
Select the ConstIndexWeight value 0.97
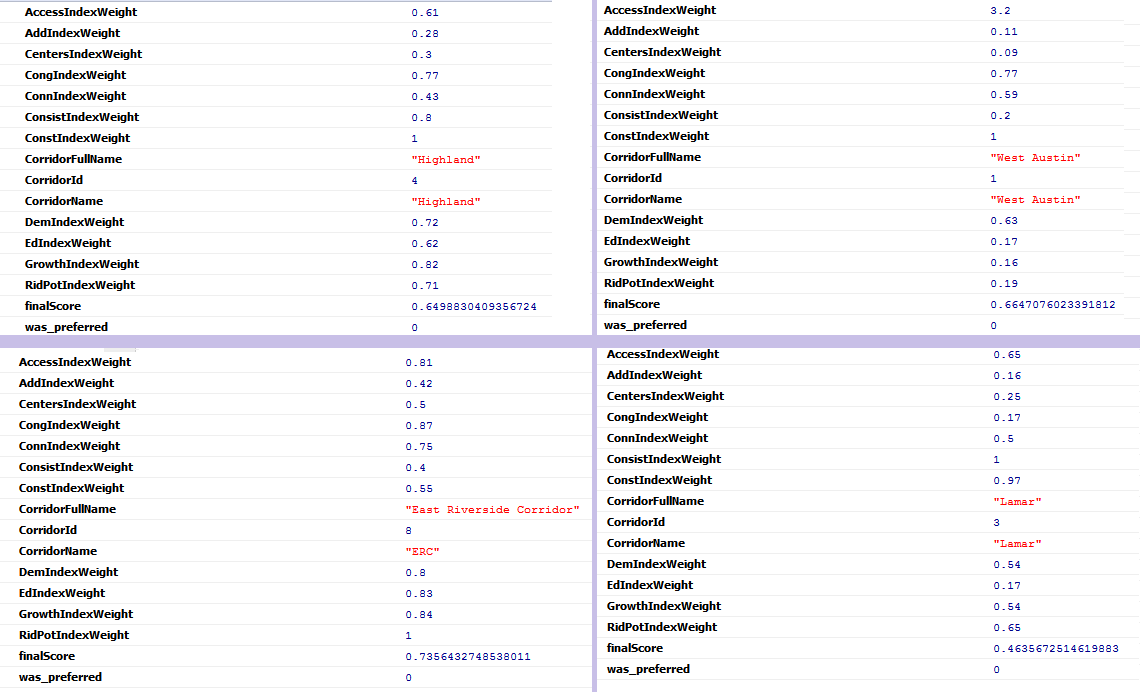[x=1006, y=481]
